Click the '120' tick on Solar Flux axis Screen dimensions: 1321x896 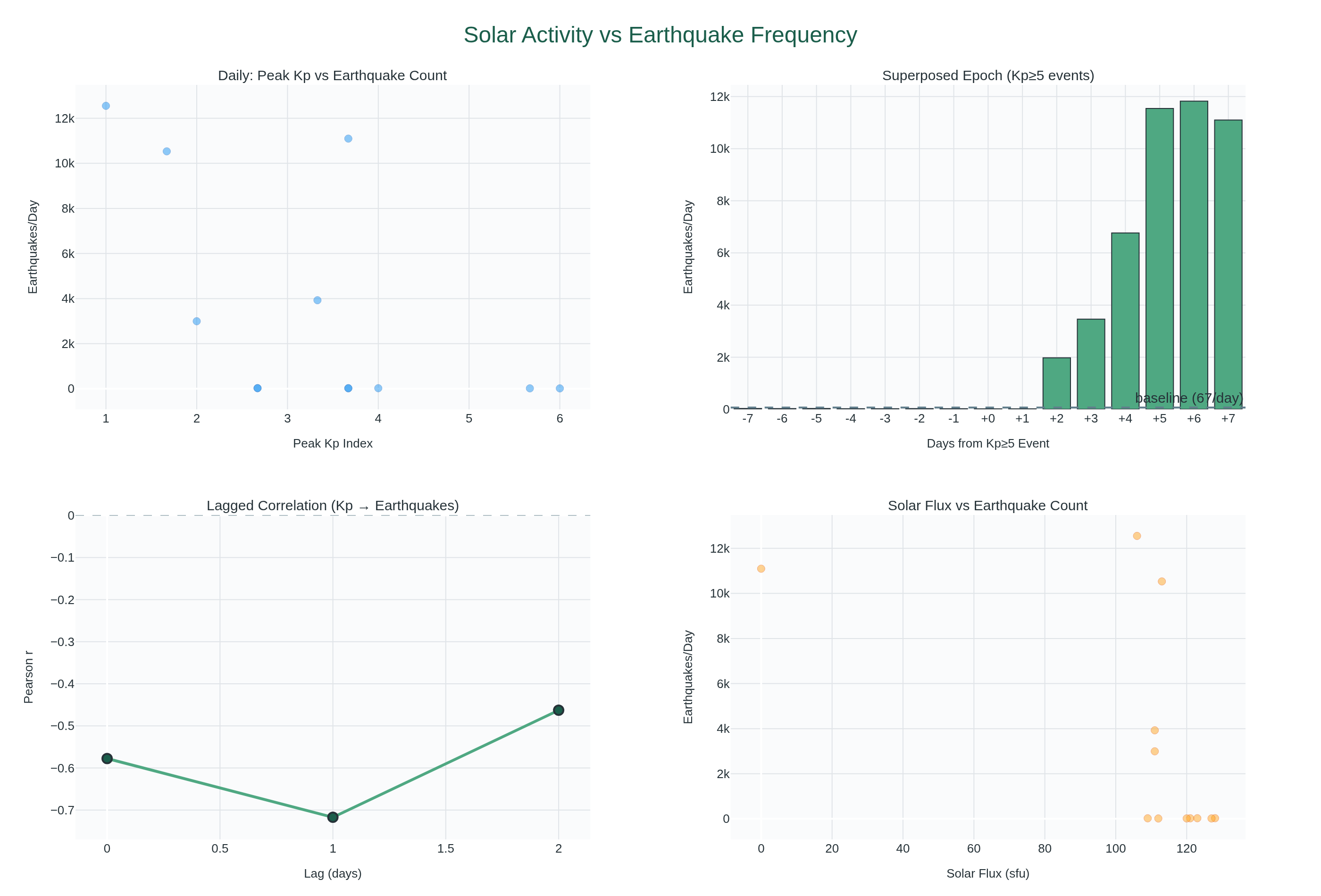1186,849
